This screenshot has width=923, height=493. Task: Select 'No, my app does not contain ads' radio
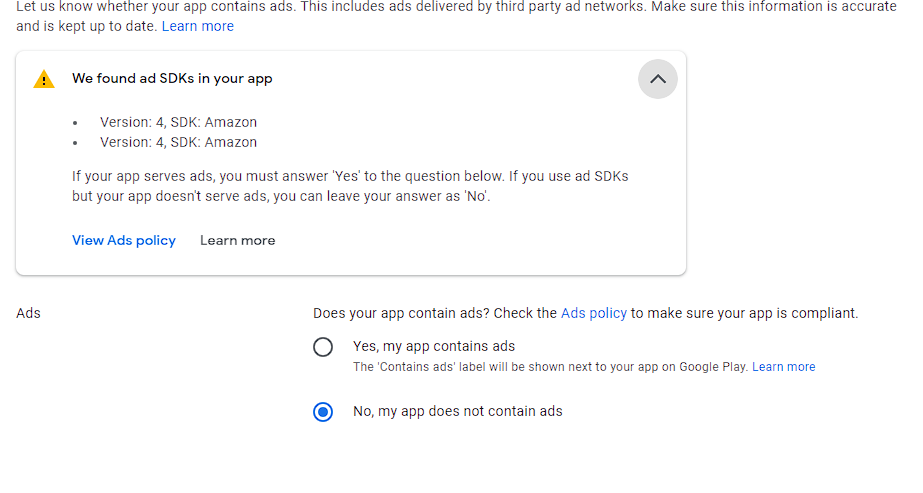coord(323,412)
